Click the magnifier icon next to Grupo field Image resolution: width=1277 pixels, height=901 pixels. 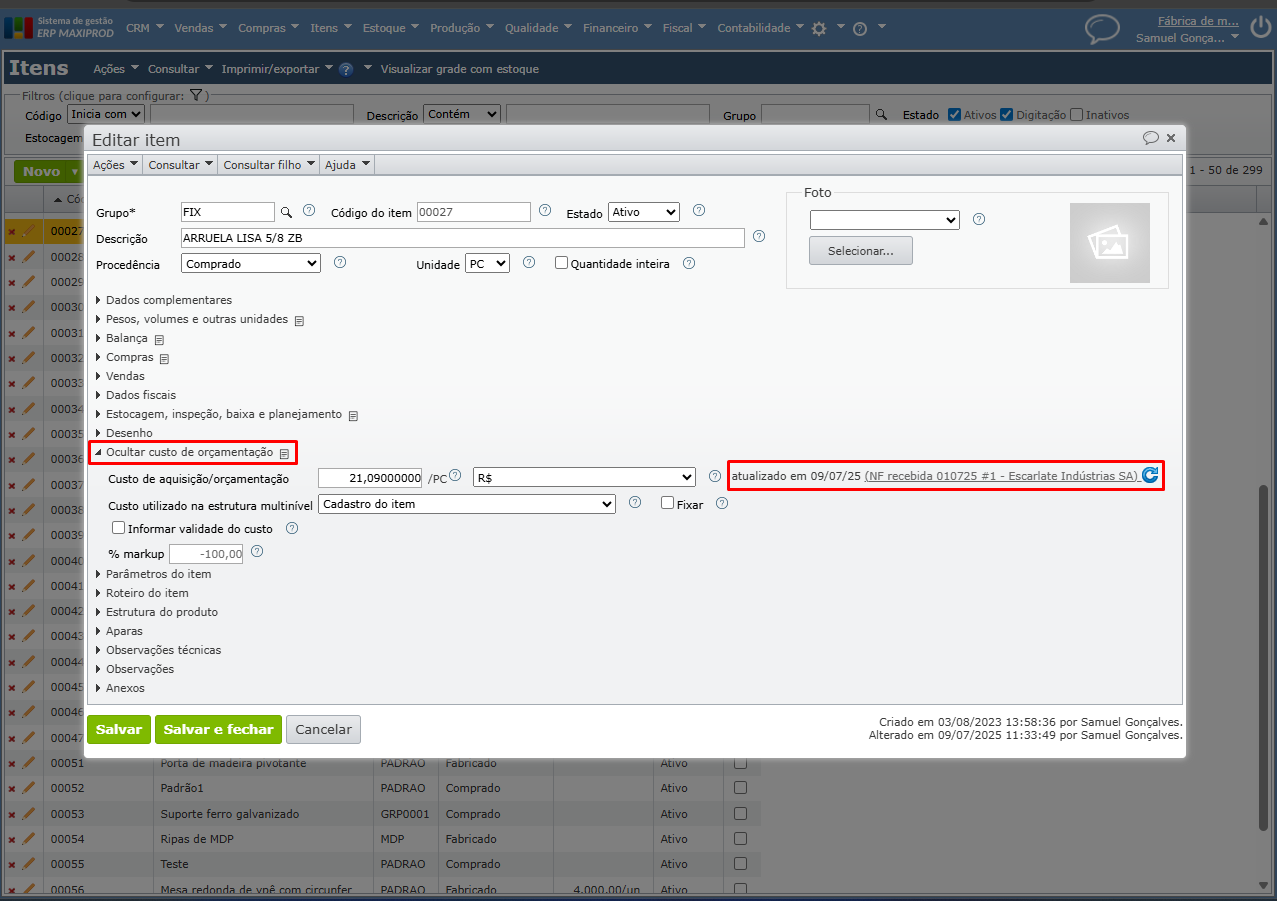coord(286,212)
